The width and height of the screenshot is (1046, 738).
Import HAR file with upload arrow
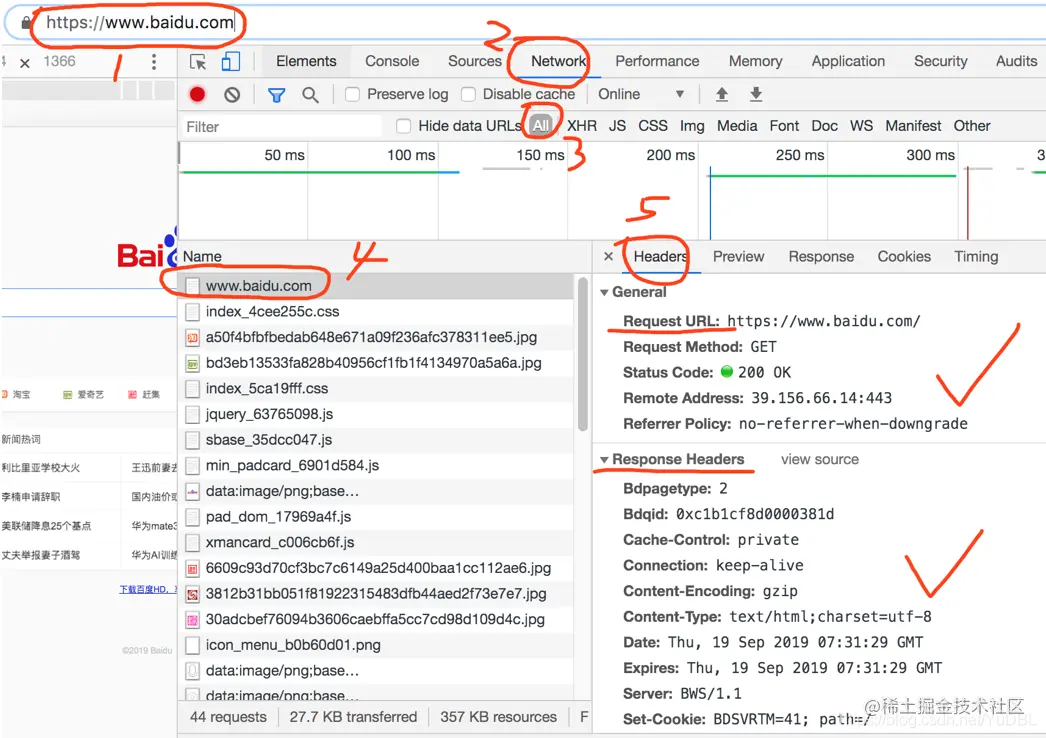[x=722, y=94]
